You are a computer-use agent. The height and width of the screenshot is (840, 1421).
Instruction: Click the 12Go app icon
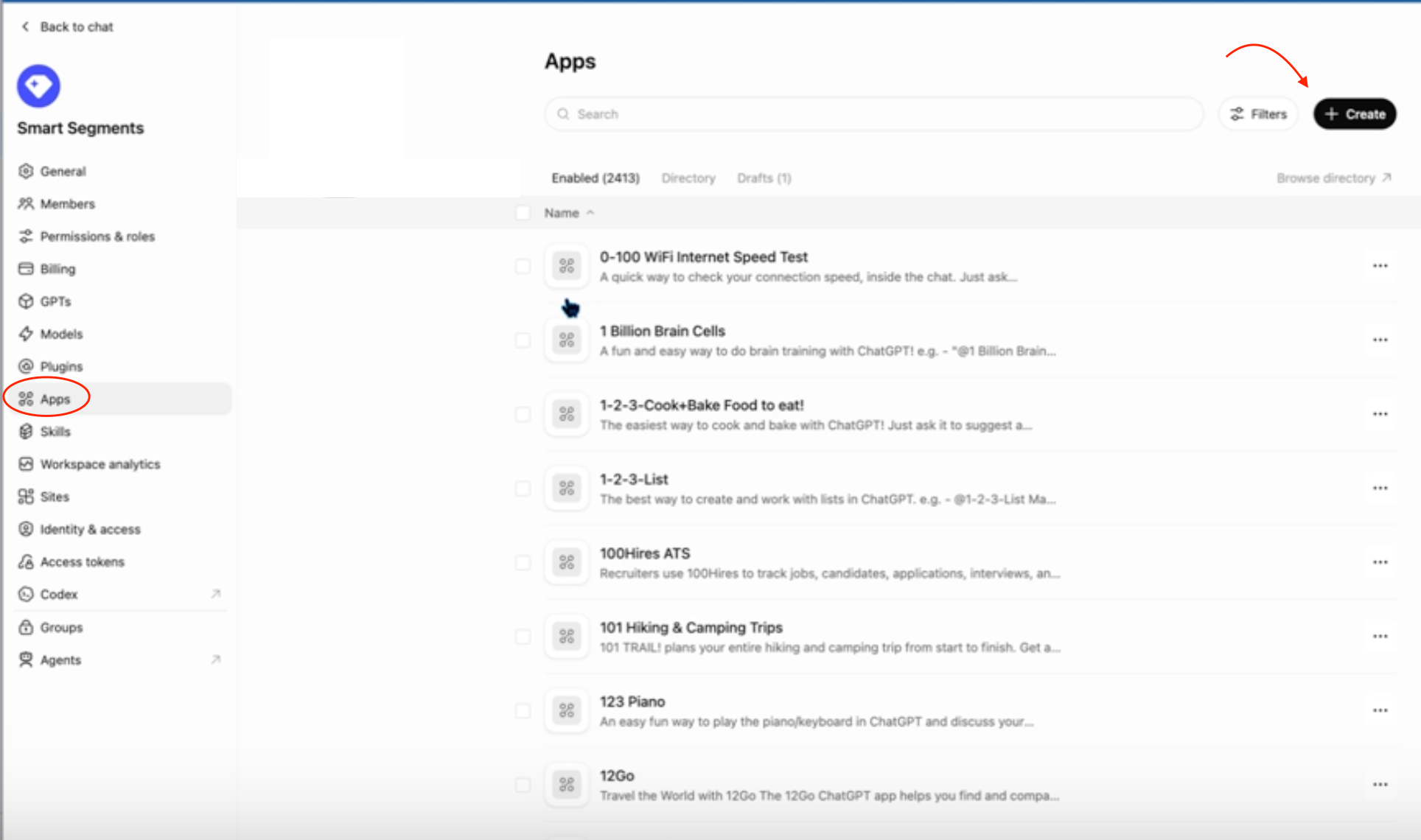[567, 785]
